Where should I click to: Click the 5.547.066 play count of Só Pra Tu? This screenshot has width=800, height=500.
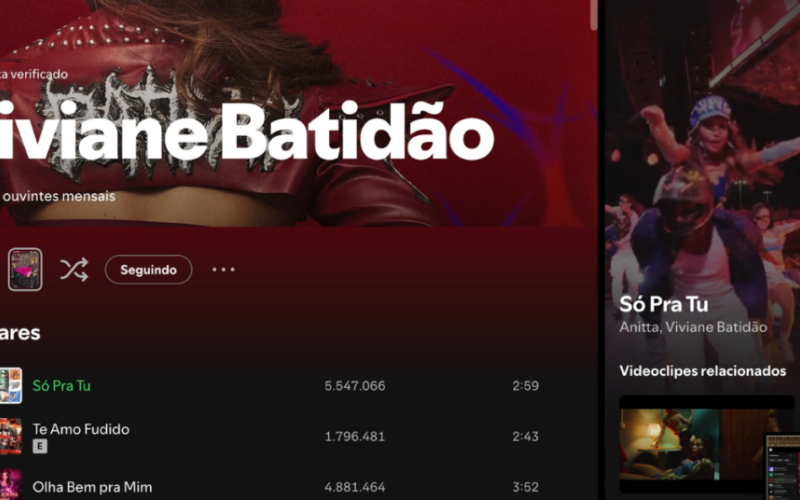tap(355, 385)
